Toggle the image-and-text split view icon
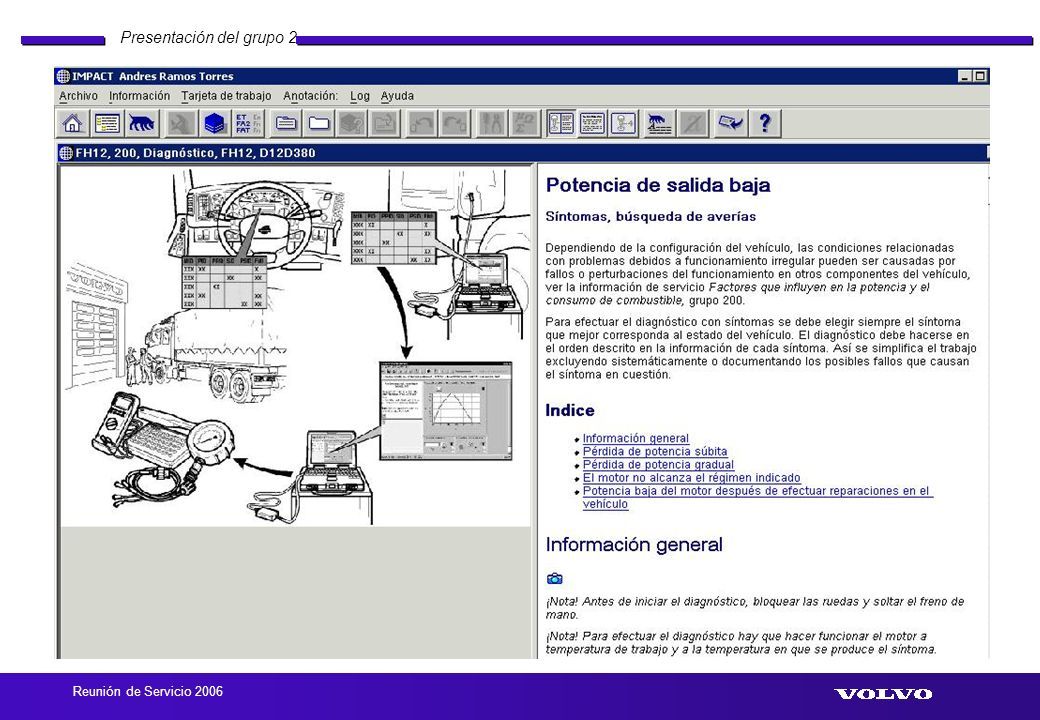Image resolution: width=1040 pixels, height=720 pixels. pyautogui.click(x=560, y=123)
